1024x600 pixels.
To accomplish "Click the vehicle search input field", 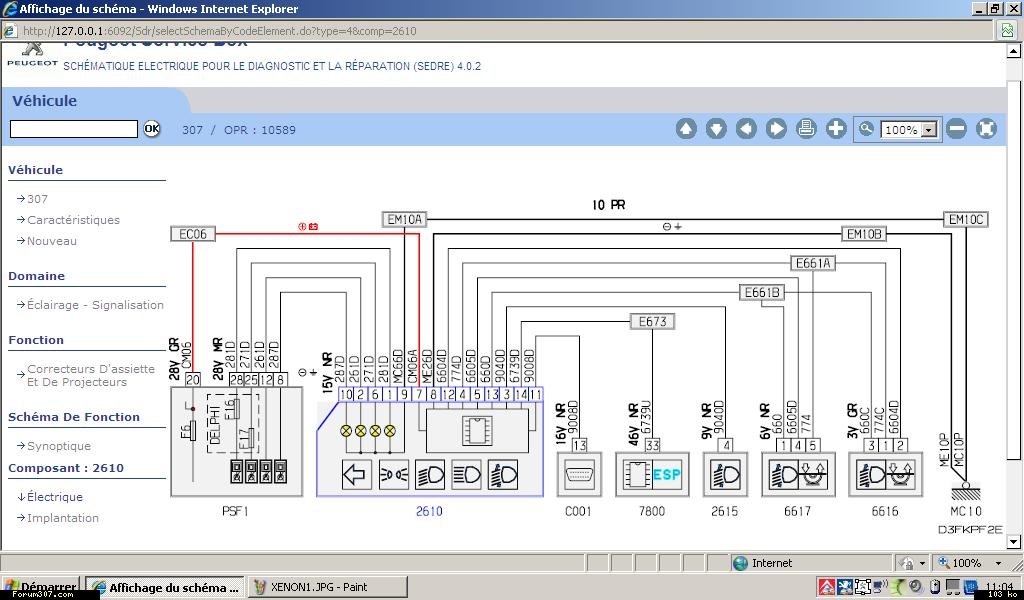I will pyautogui.click(x=74, y=129).
